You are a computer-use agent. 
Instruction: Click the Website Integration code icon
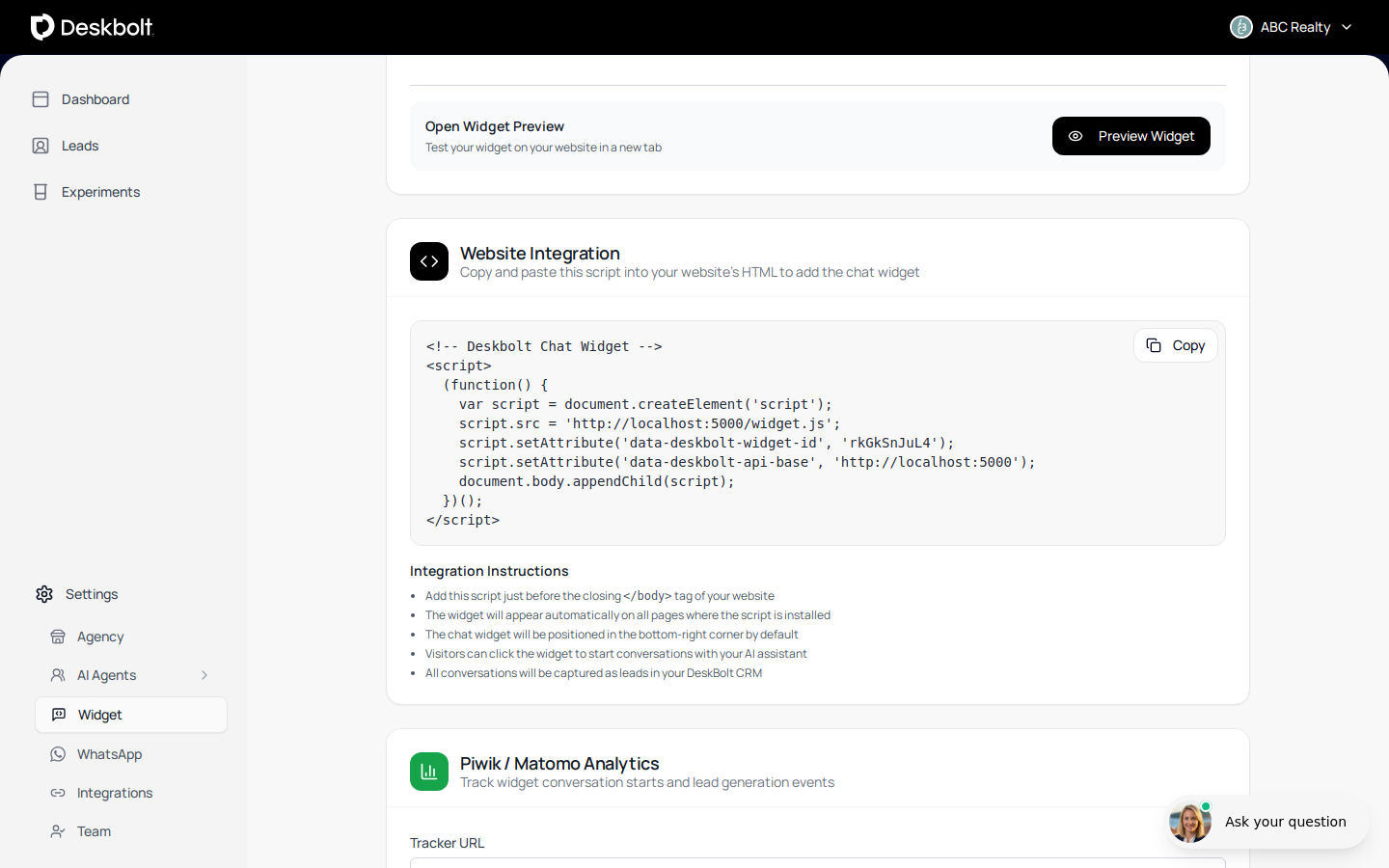(x=429, y=261)
